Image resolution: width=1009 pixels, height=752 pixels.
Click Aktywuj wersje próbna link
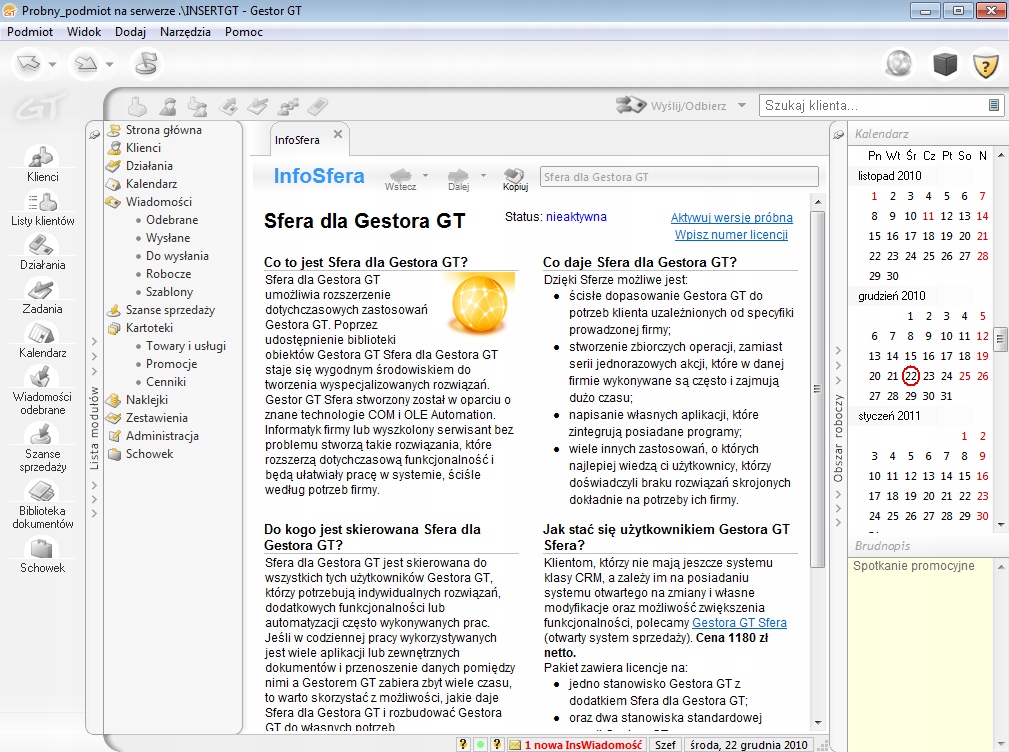731,217
